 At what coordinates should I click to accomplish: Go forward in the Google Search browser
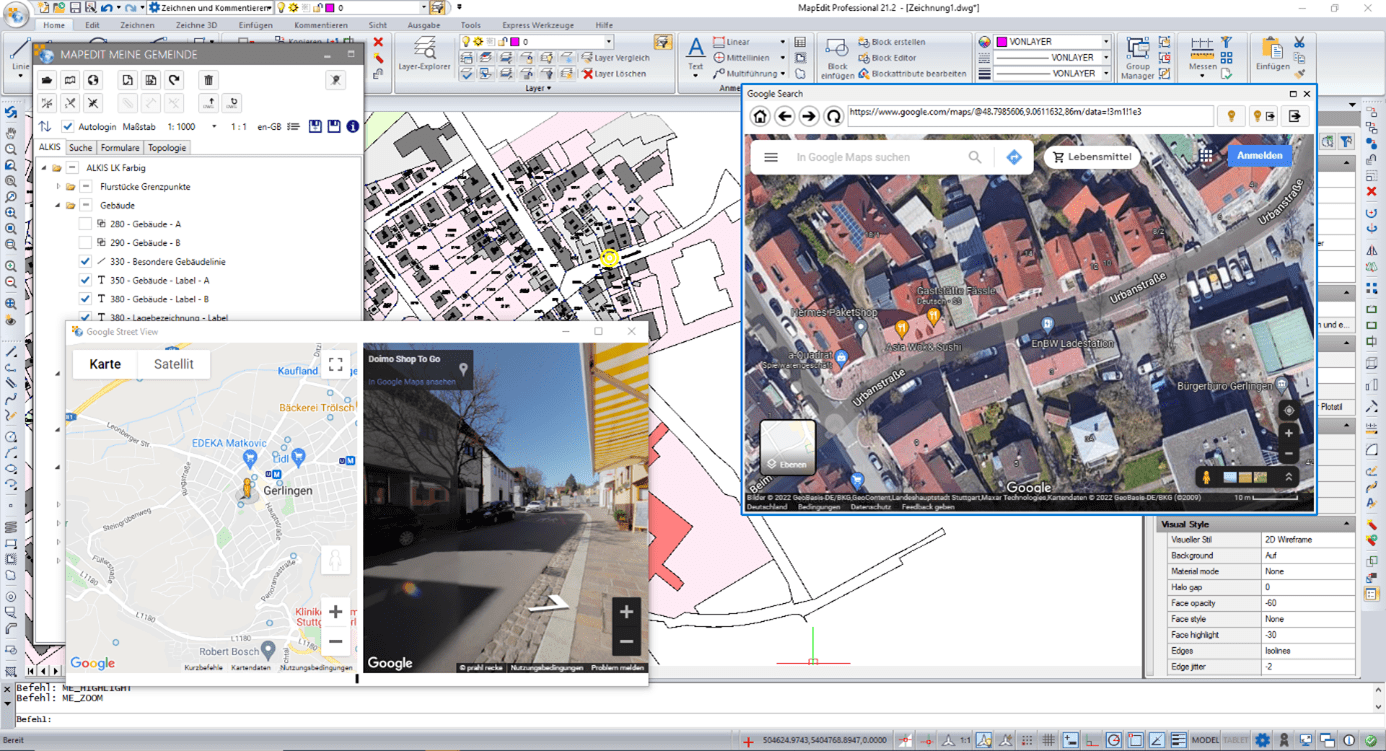tap(809, 116)
